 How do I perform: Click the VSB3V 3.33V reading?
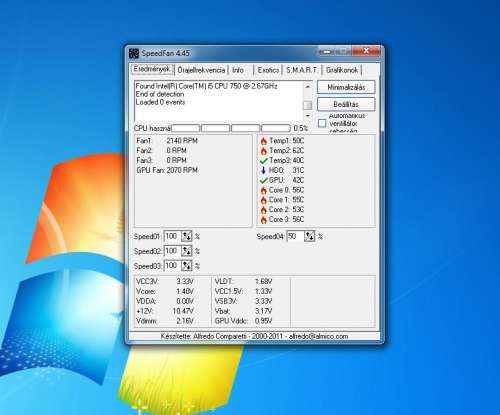[243, 301]
